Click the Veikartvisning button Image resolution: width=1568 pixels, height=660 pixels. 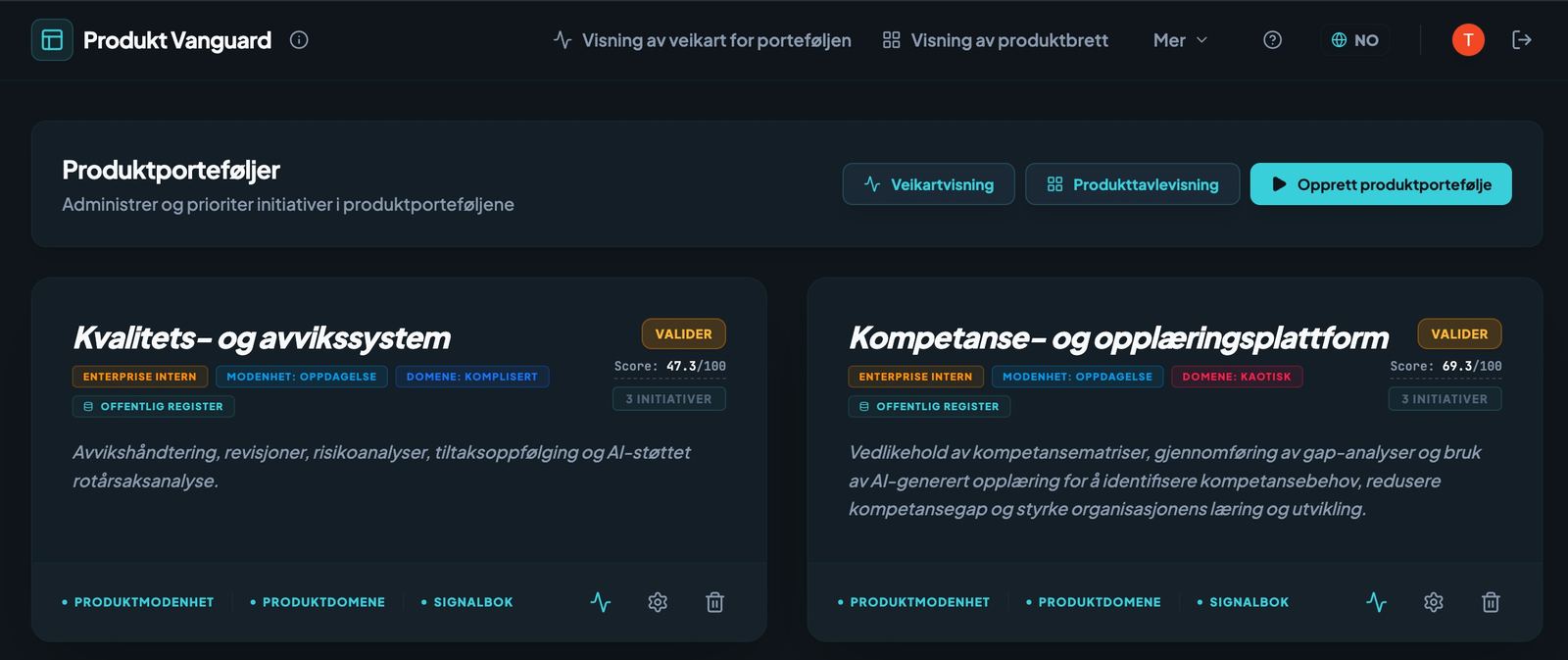(x=928, y=184)
